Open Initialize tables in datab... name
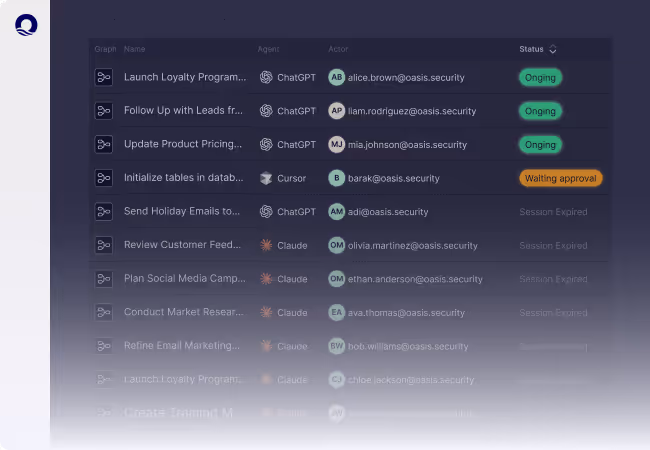The width and height of the screenshot is (650, 450). tap(184, 177)
